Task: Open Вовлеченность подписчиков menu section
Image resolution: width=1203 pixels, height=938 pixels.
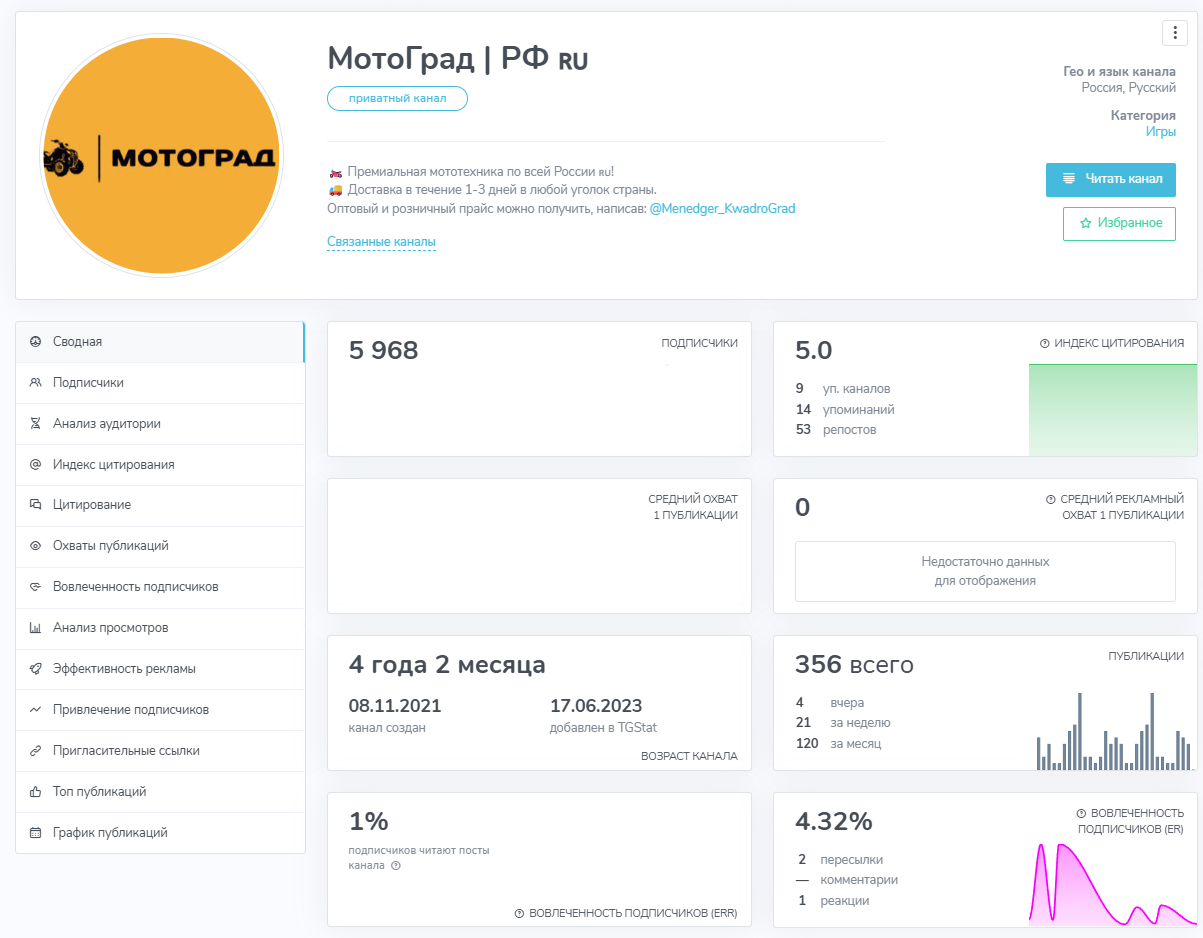Action: pos(135,587)
